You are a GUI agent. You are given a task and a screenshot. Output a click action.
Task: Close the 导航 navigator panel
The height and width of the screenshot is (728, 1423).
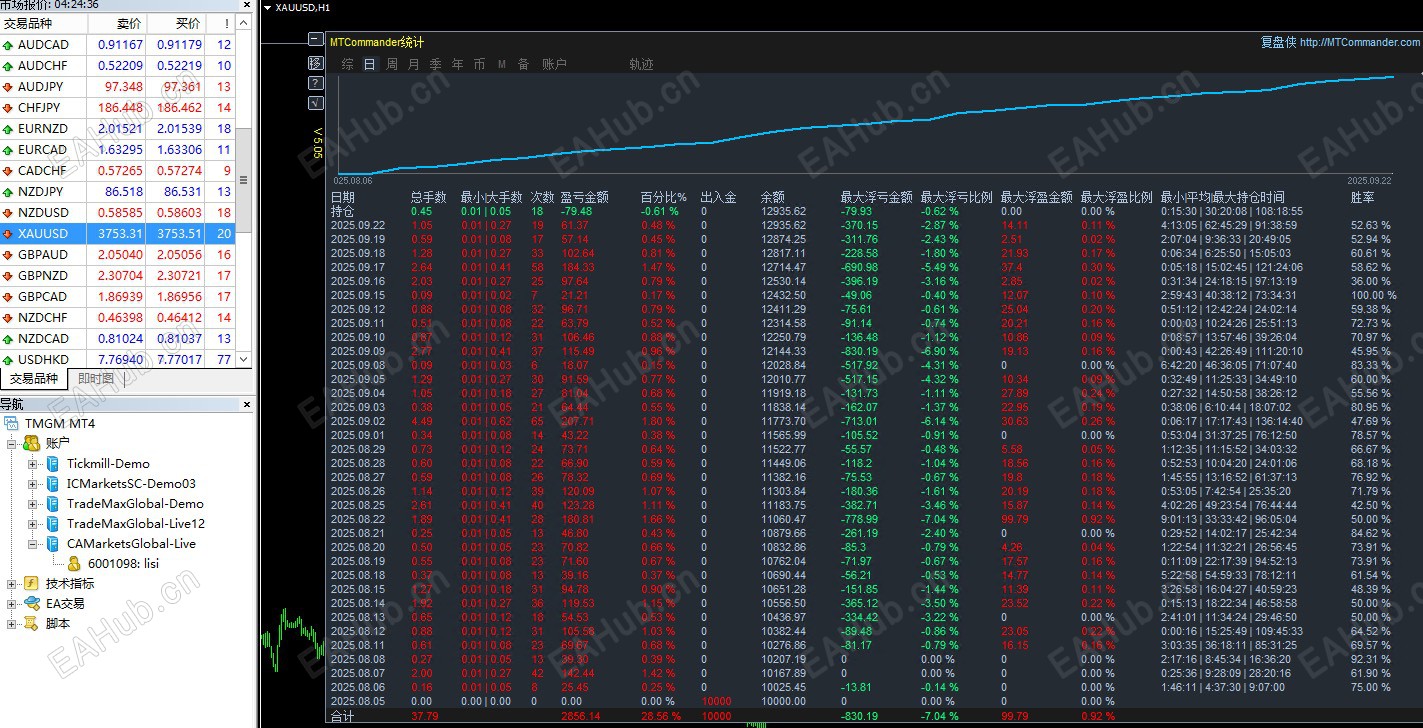coord(248,404)
